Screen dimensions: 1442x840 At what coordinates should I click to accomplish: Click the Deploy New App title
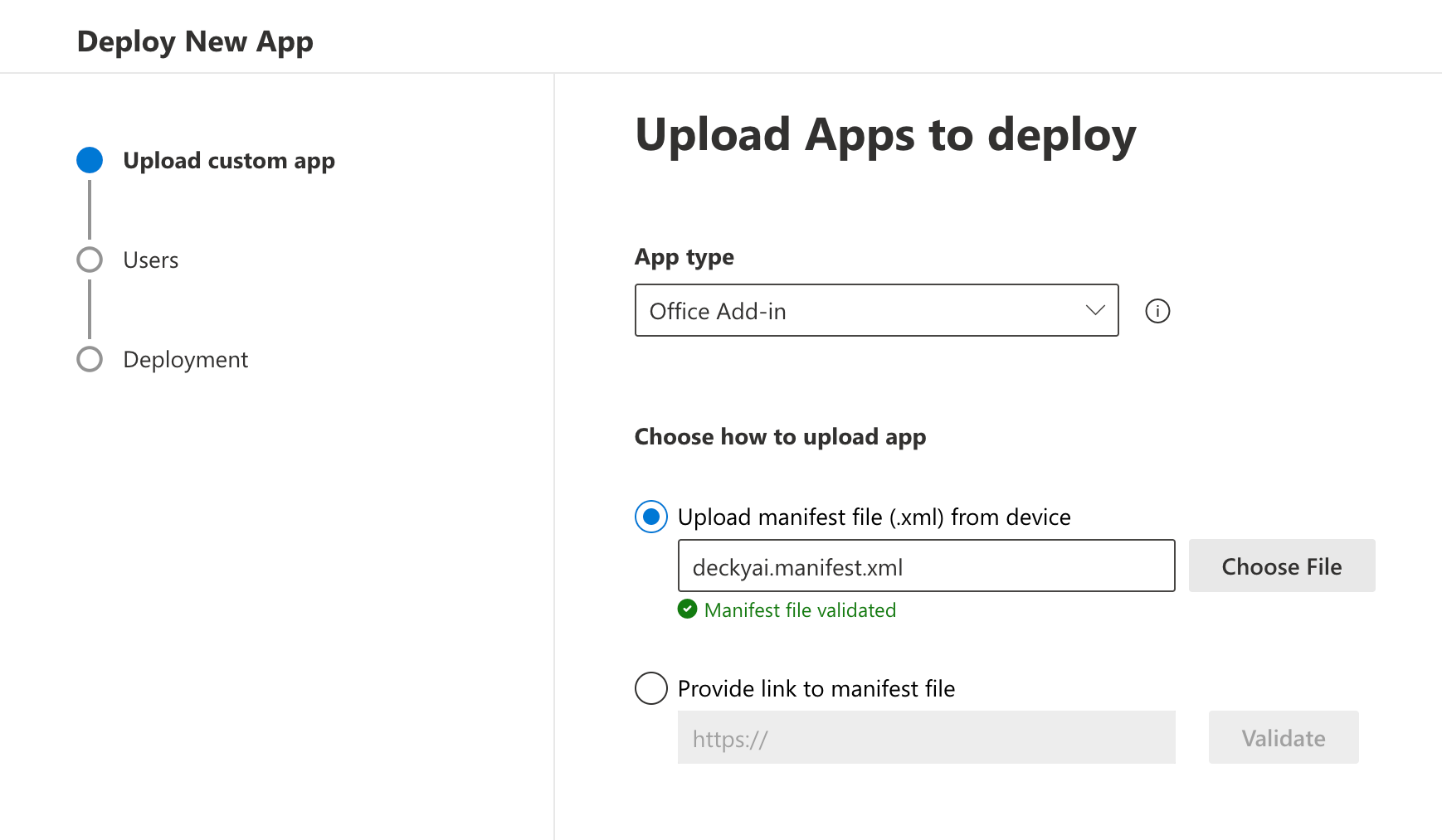(x=195, y=41)
